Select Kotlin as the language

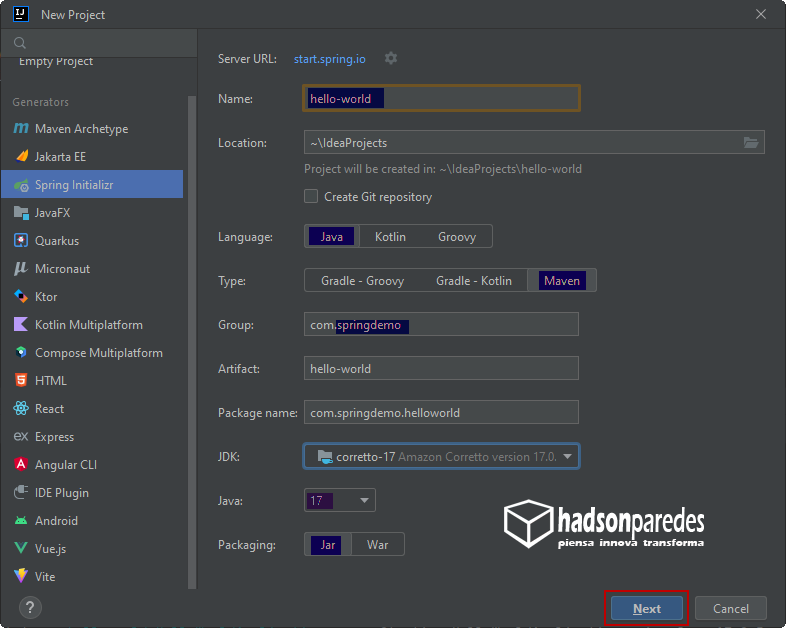click(390, 237)
